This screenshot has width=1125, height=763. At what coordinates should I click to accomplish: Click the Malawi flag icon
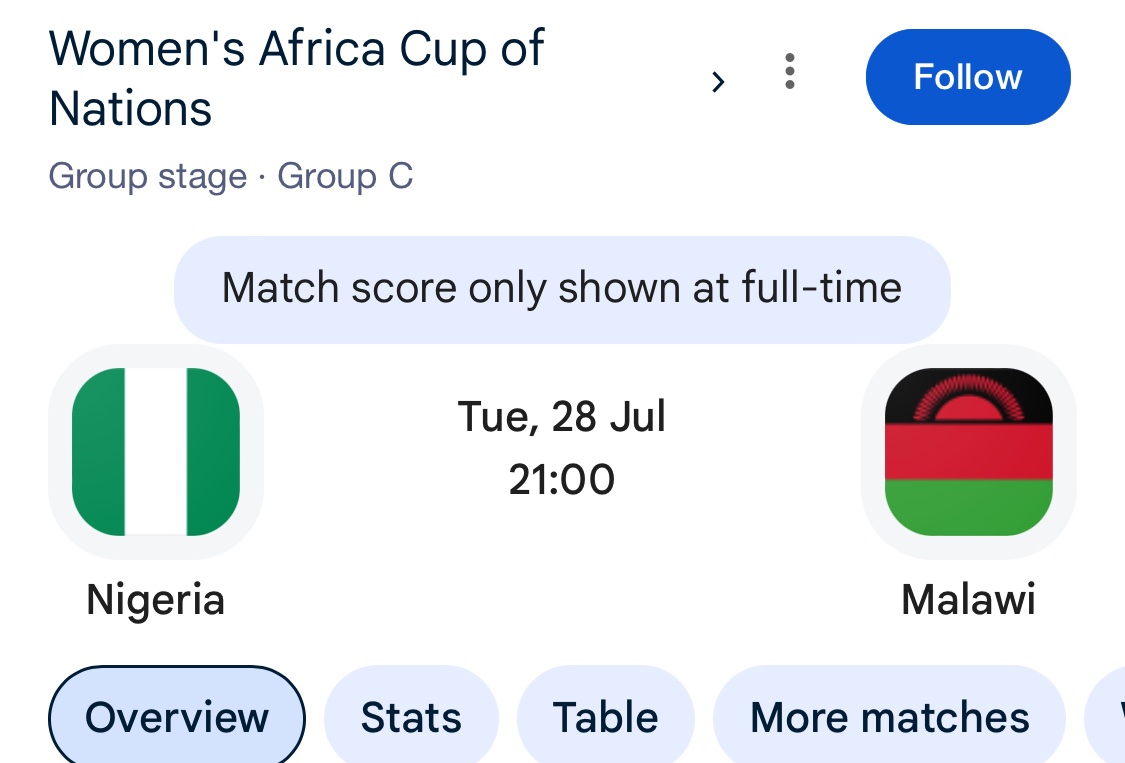[x=969, y=451]
